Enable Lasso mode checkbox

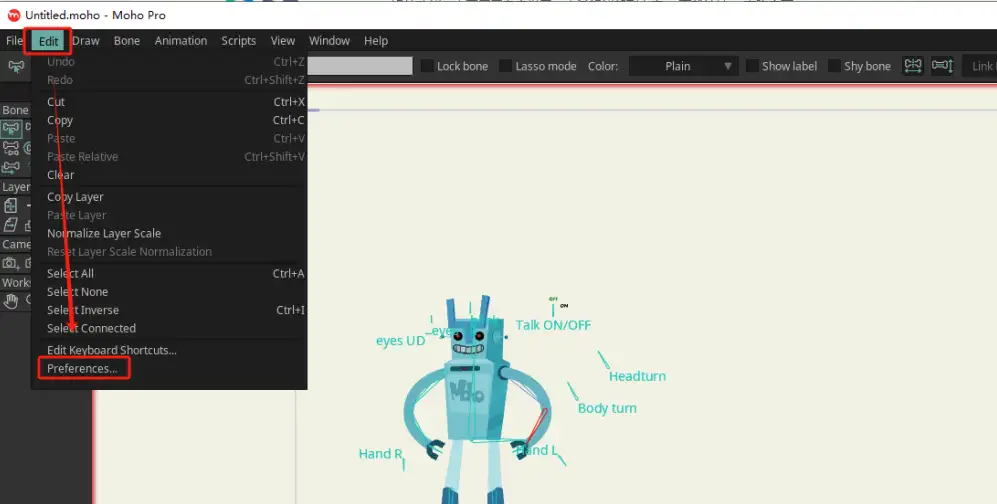pyautogui.click(x=505, y=66)
